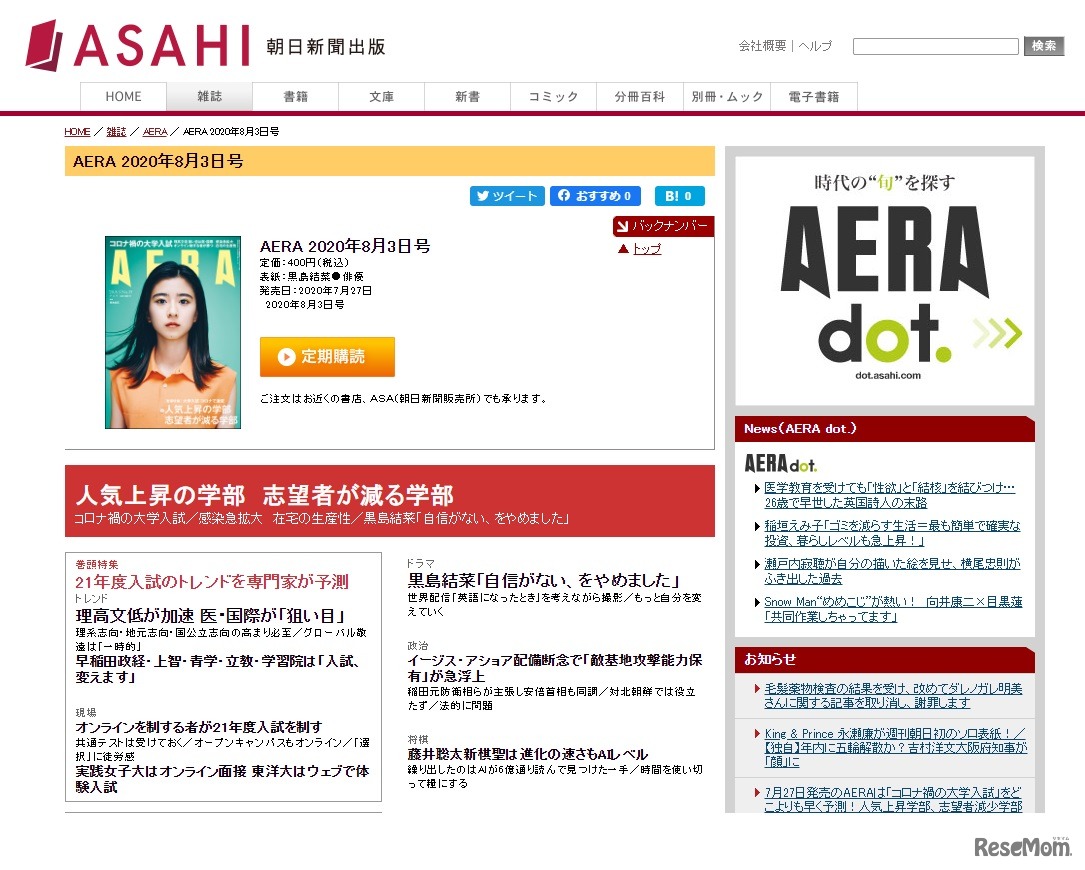Select コミック in the navigation bar
The width and height of the screenshot is (1085, 870).
pyautogui.click(x=553, y=97)
